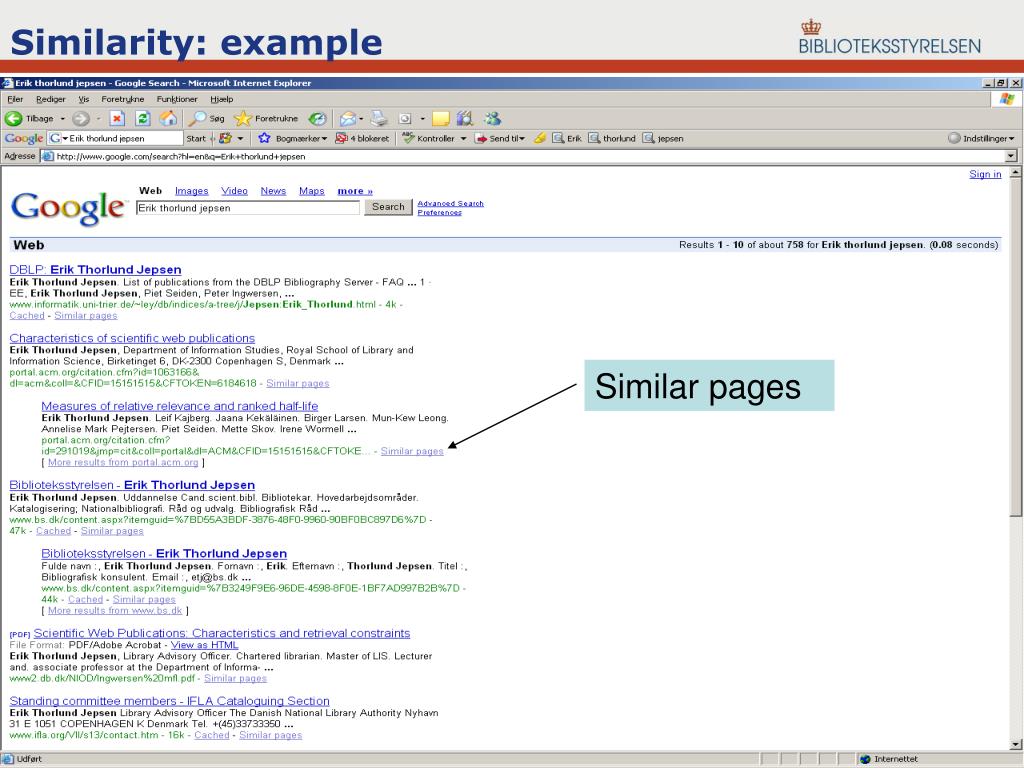Click the Sign in link
This screenshot has width=1024, height=768.
[x=985, y=174]
